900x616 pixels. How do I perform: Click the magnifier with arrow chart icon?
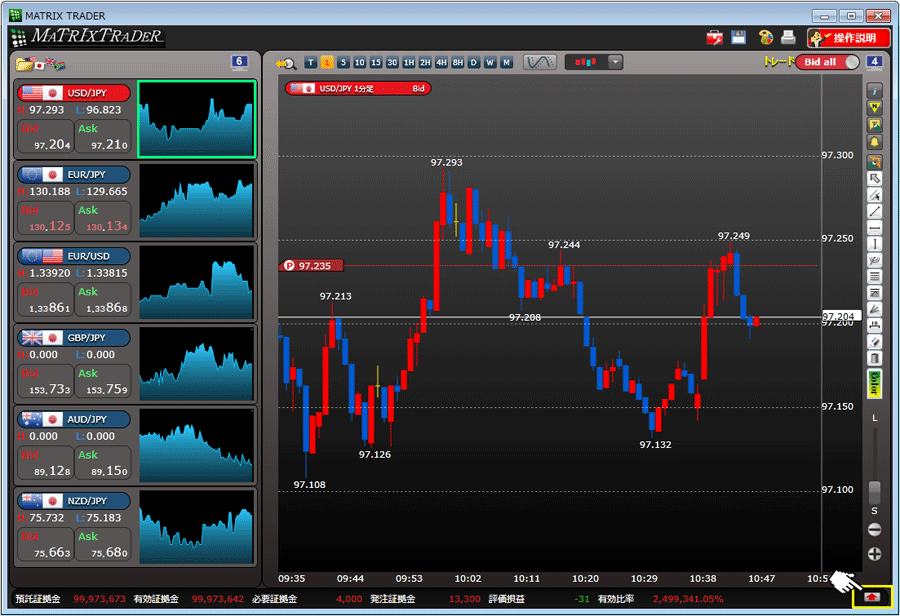coord(285,63)
